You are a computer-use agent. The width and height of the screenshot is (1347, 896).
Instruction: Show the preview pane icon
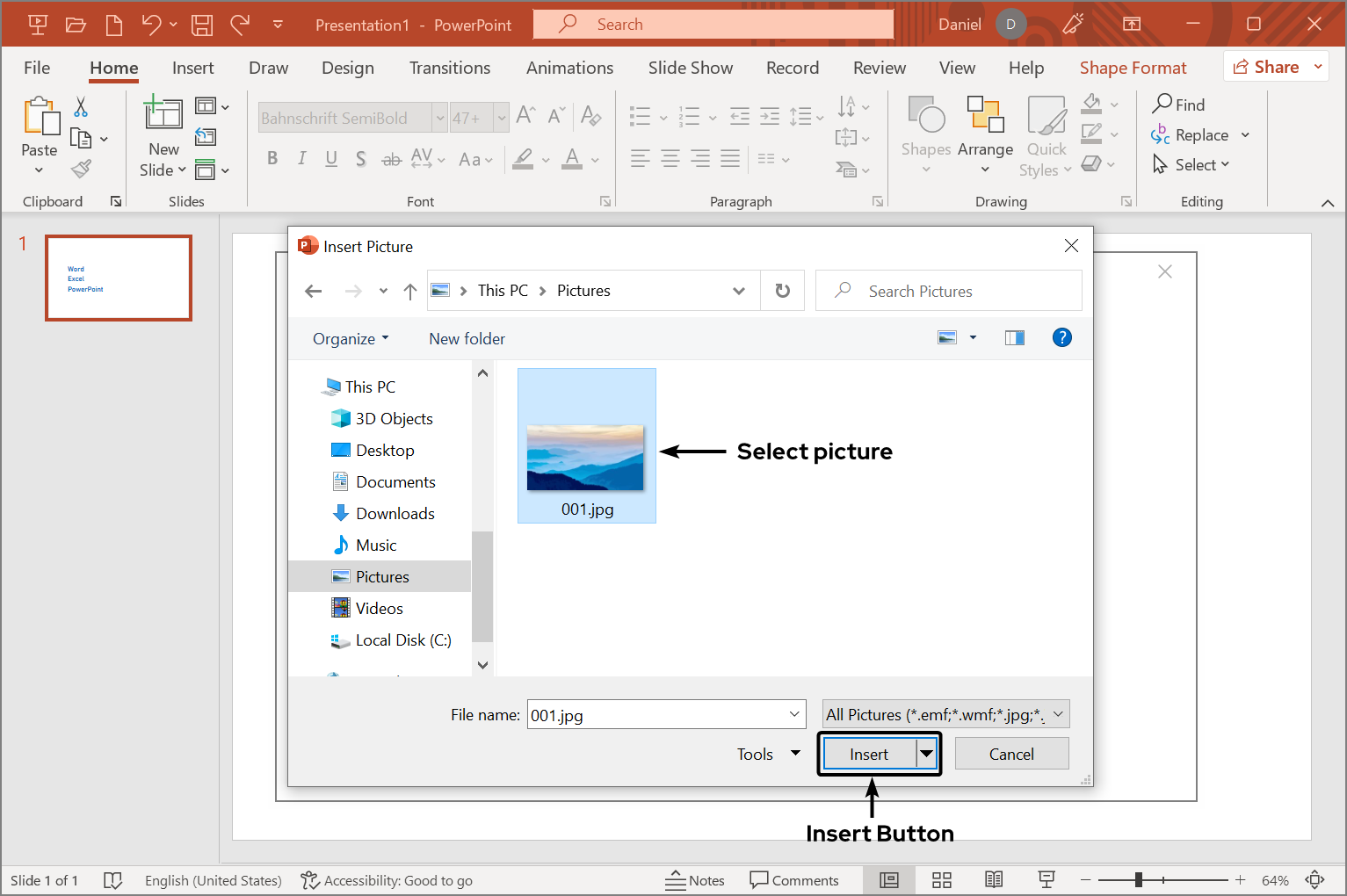click(1014, 338)
